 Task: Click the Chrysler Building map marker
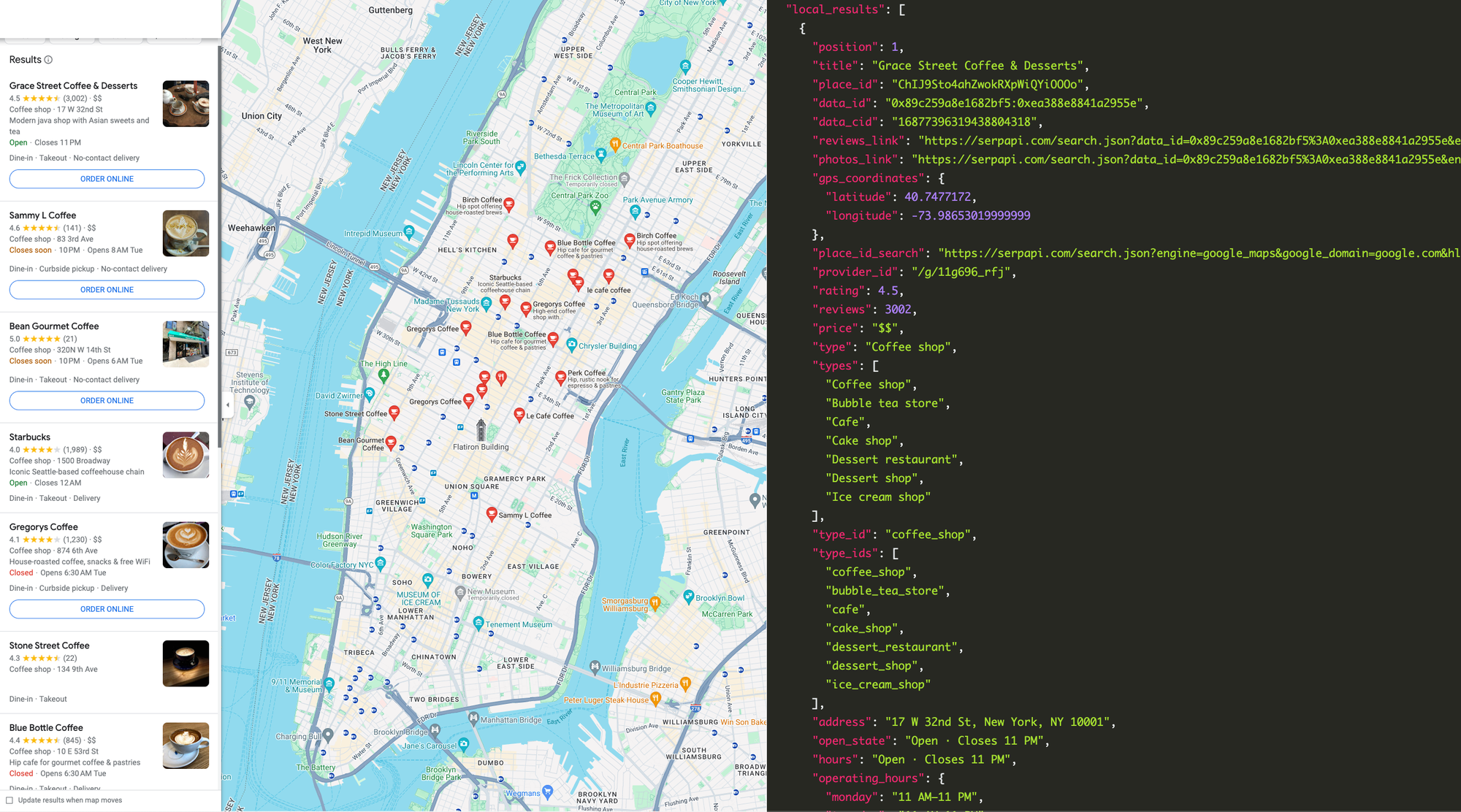[571, 344]
